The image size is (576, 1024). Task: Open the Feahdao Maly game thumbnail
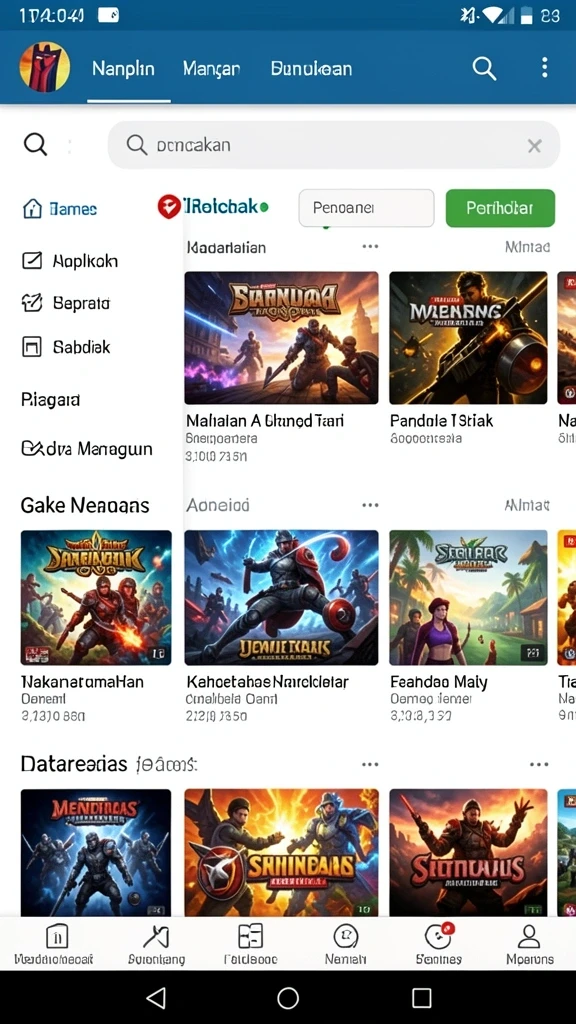(x=468, y=598)
